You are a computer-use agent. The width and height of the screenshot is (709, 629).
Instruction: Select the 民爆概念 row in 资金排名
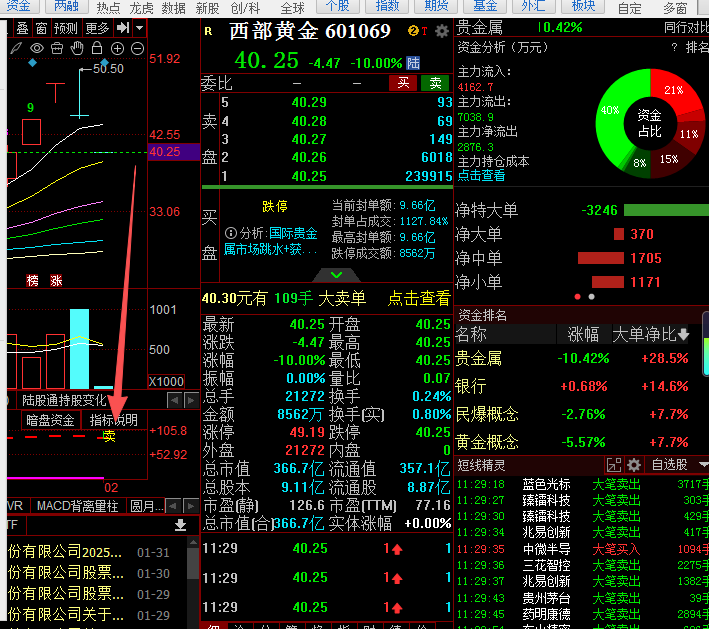click(572, 414)
